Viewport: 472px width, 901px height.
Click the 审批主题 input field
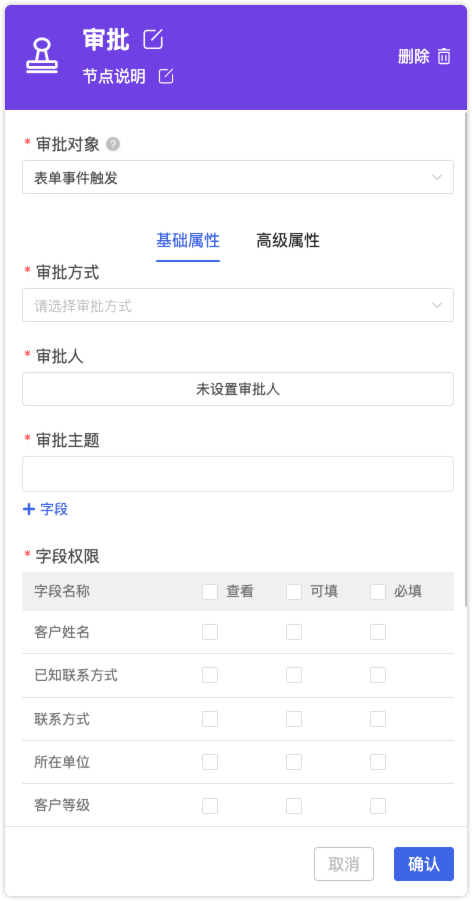click(x=237, y=474)
